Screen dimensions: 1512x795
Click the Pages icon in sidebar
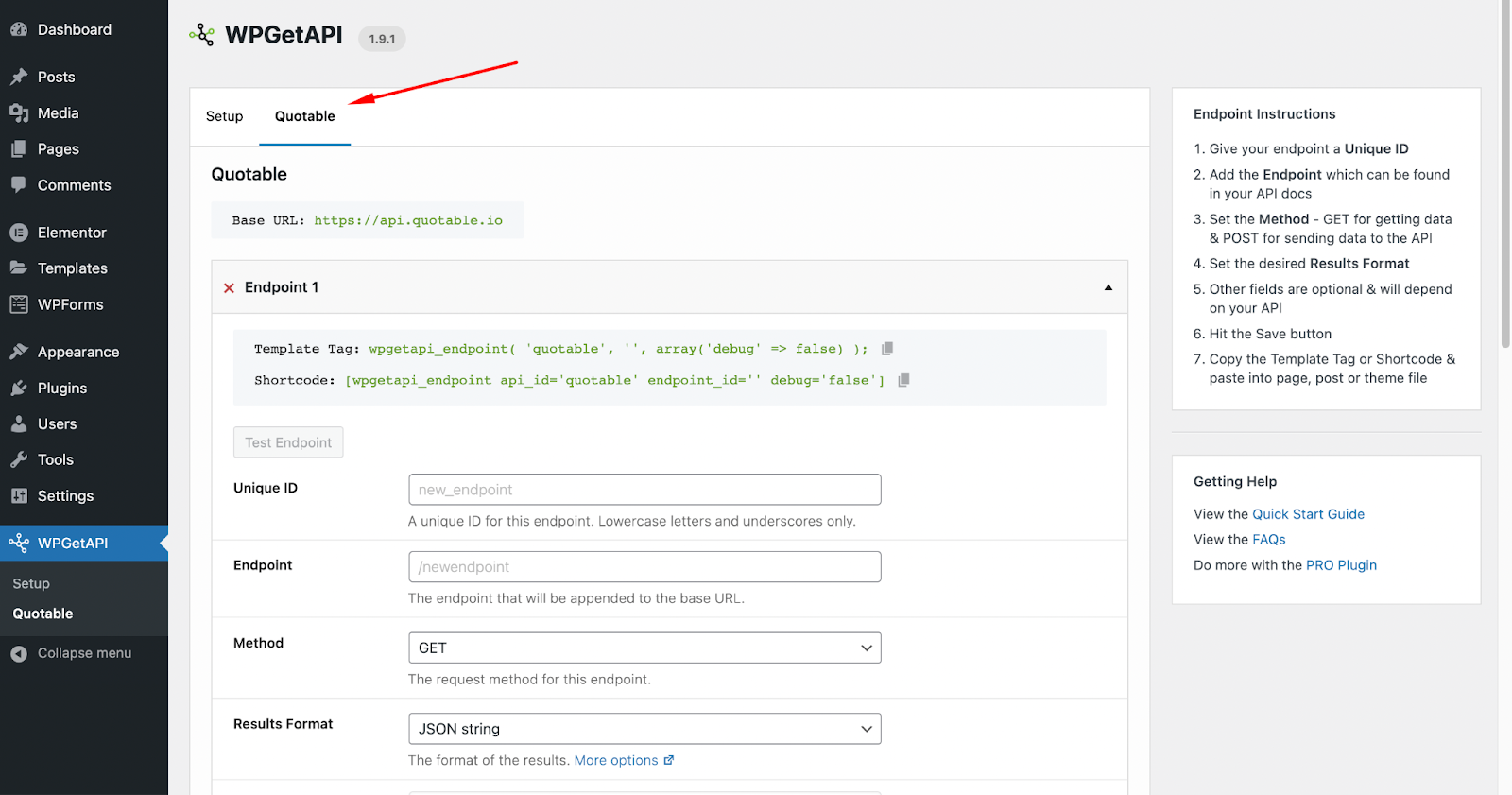(19, 149)
